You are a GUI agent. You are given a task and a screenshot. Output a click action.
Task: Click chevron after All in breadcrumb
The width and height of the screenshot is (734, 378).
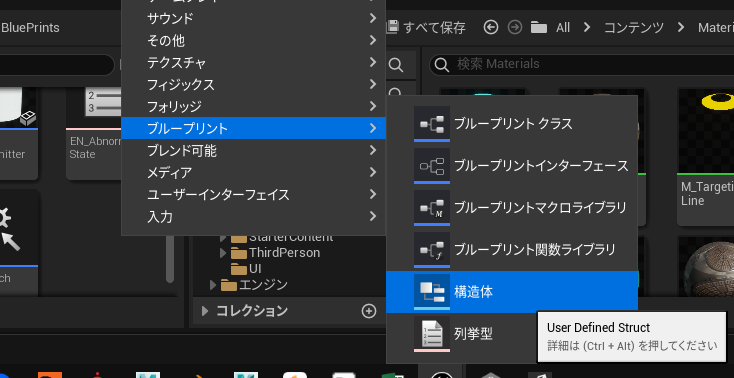click(x=587, y=28)
